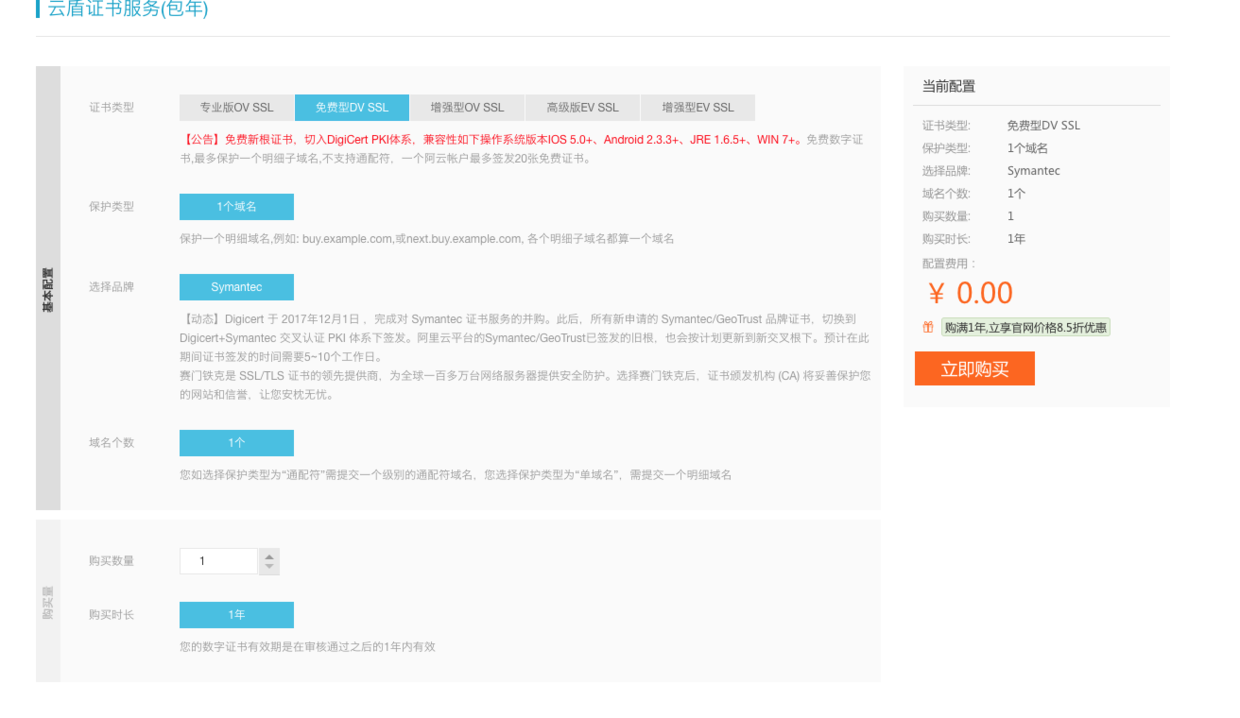The image size is (1240, 718).
Task: Choose the 增强型OV SSL certificate type
Action: click(467, 107)
